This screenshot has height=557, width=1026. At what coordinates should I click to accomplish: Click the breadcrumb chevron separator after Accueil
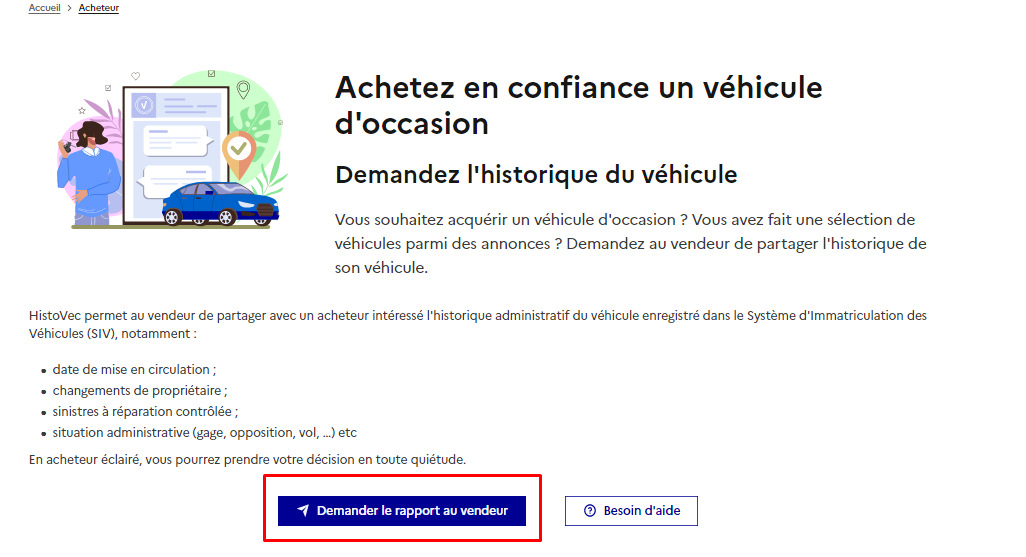click(x=69, y=8)
